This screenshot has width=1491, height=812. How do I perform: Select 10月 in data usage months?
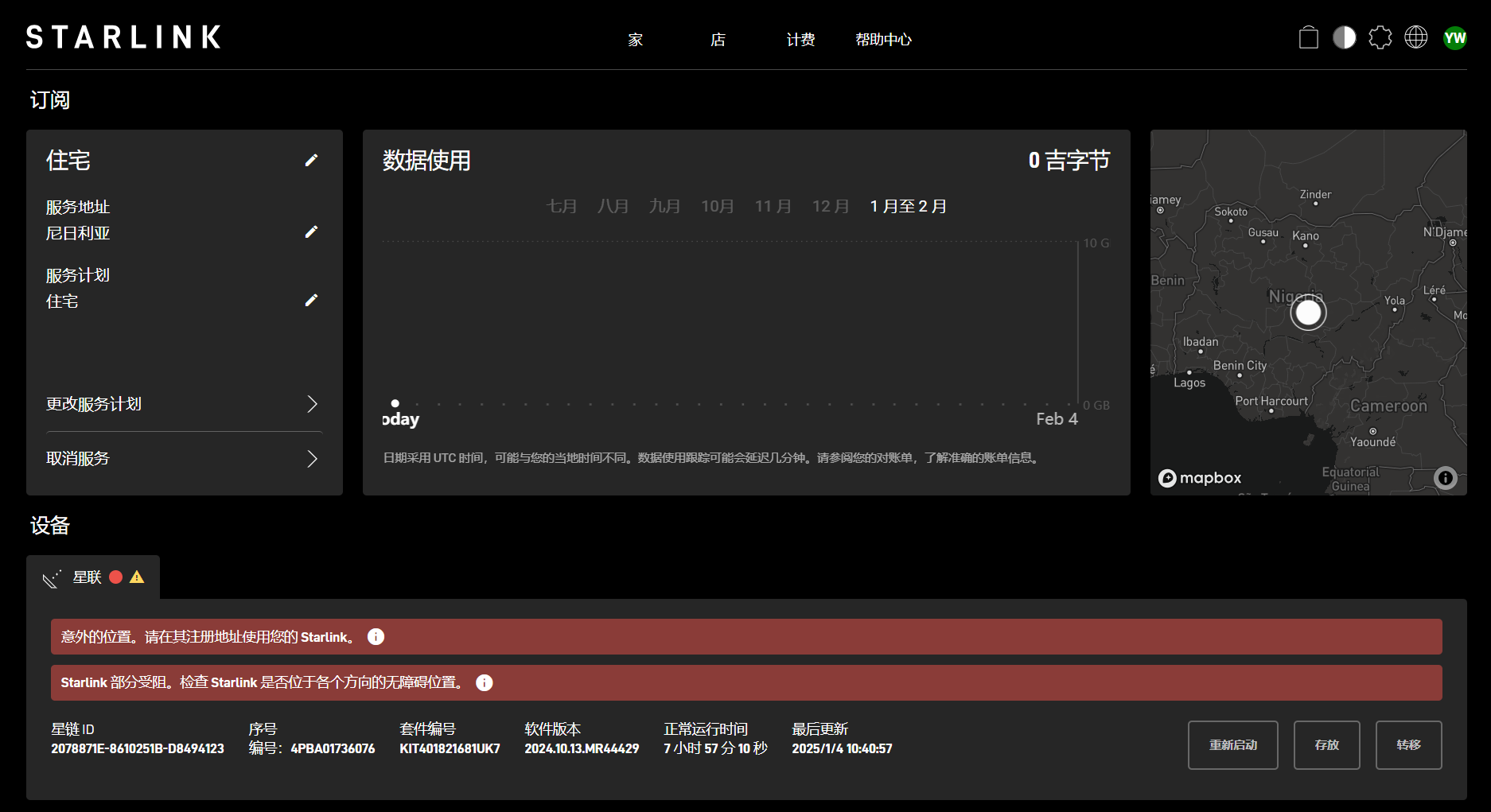(718, 207)
